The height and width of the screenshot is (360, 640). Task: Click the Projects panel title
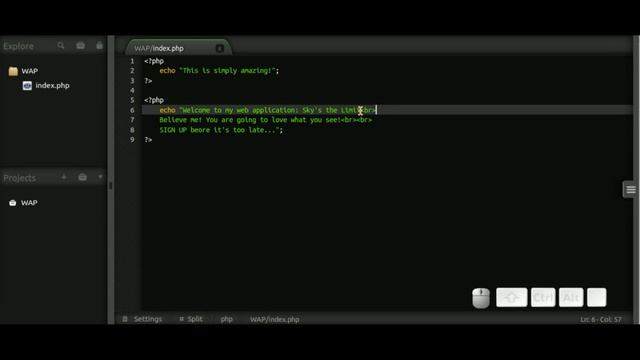coord(20,178)
